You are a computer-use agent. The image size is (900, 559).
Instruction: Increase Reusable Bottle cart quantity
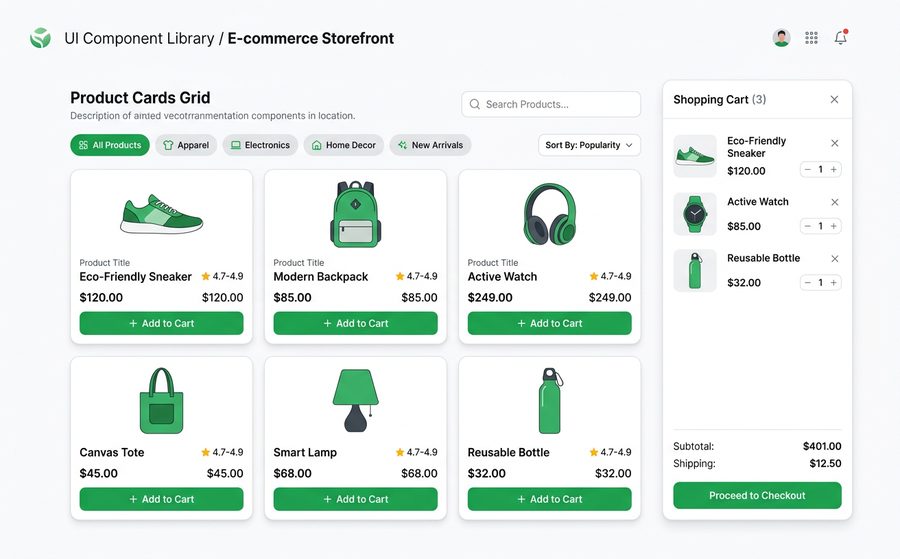point(833,282)
